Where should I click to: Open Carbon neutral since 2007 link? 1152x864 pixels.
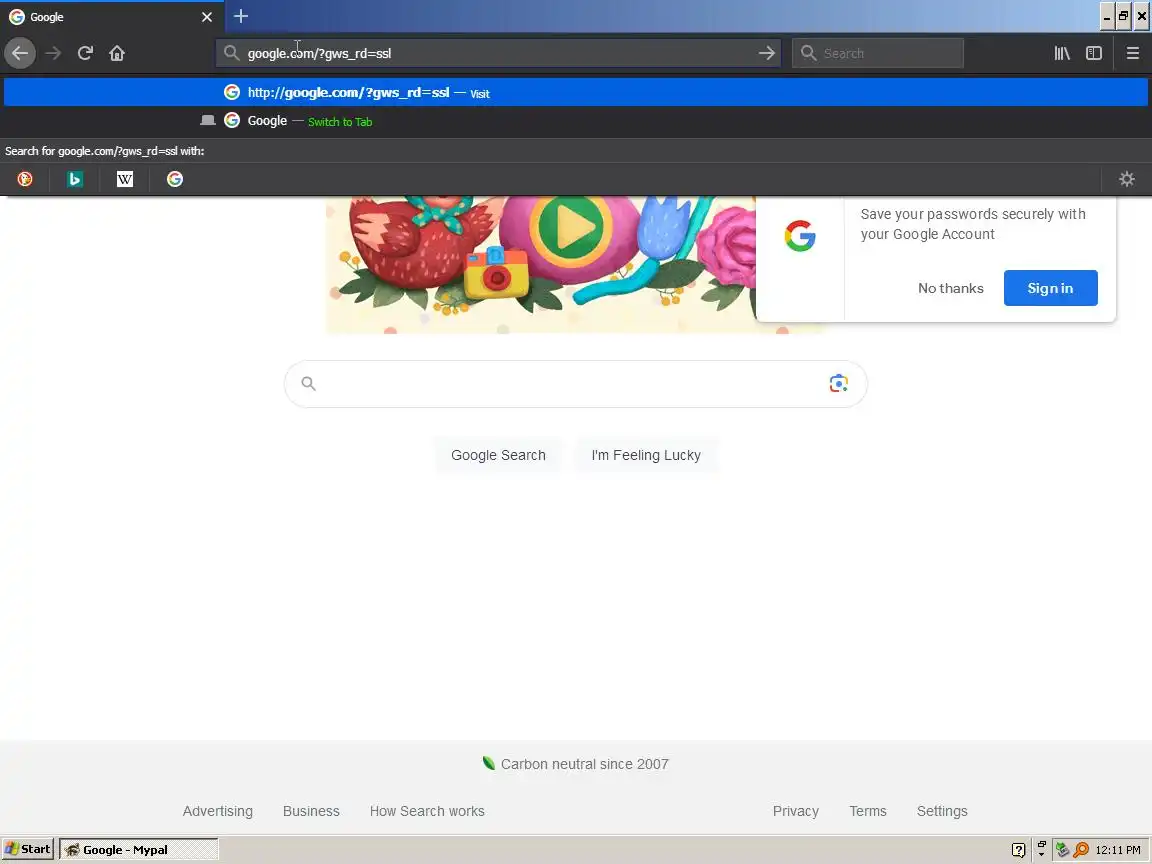[575, 764]
